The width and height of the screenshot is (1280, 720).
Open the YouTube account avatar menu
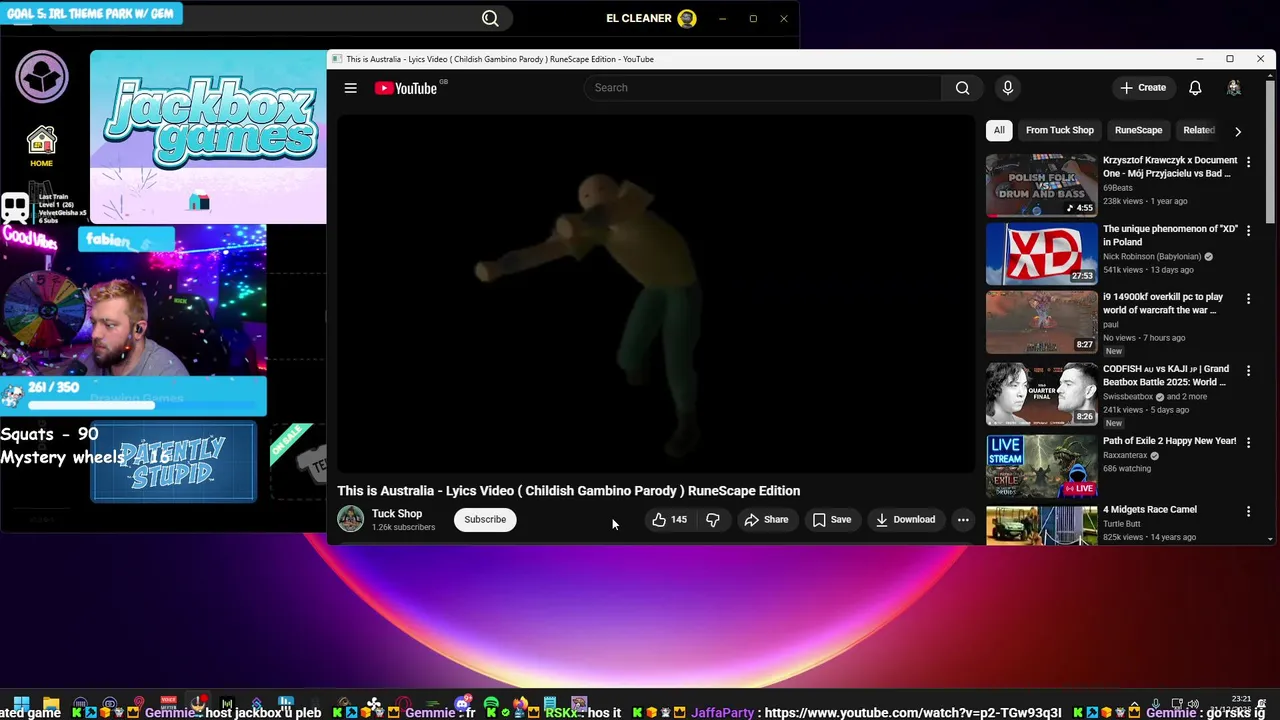click(x=1234, y=88)
